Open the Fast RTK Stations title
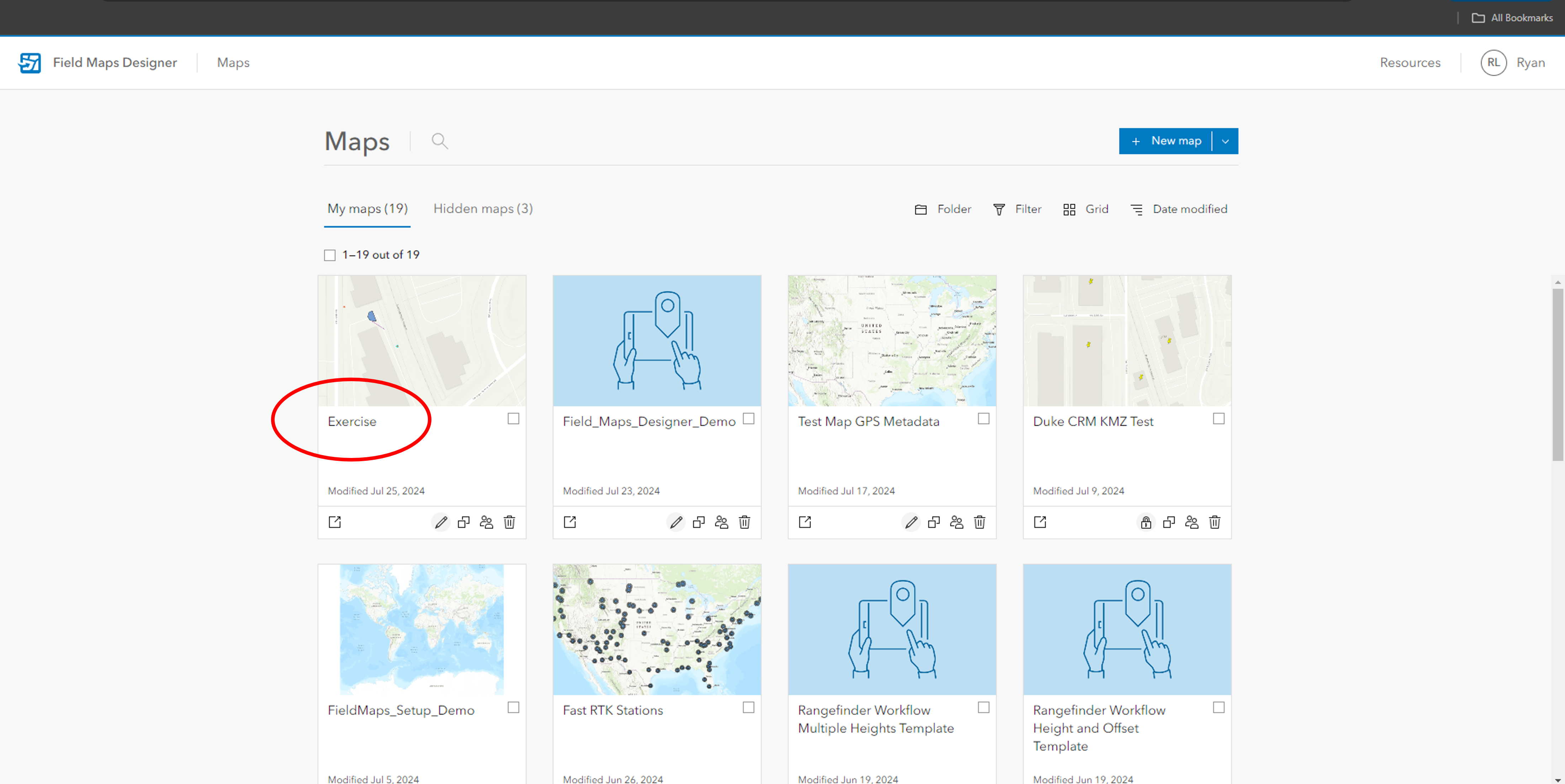 [613, 710]
